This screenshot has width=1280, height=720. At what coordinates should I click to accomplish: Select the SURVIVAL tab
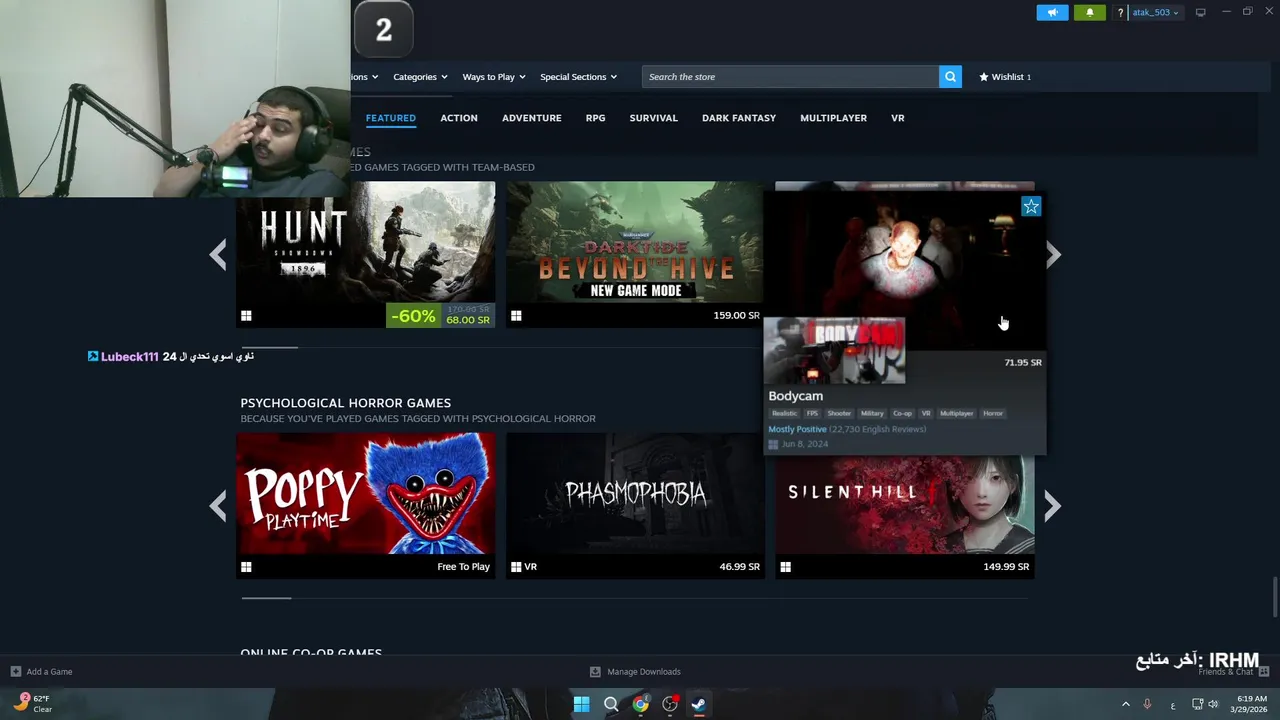point(653,118)
